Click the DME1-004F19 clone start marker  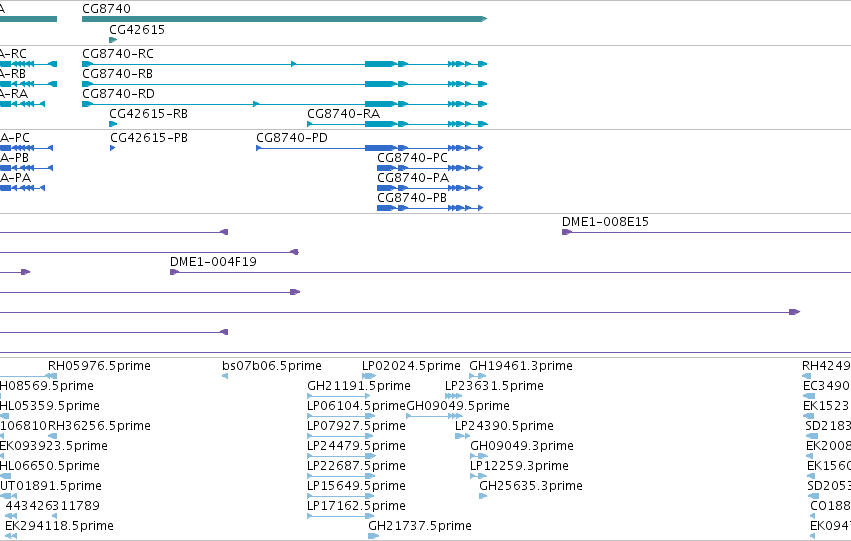click(174, 272)
